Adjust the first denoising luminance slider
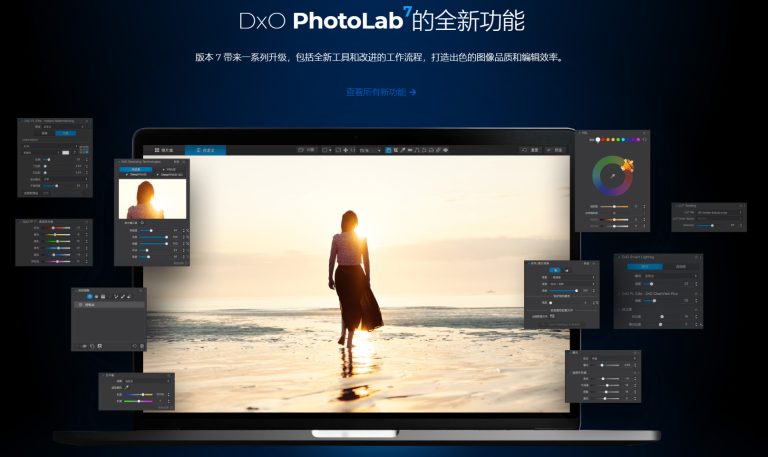This screenshot has width=768, height=457. (x=151, y=230)
